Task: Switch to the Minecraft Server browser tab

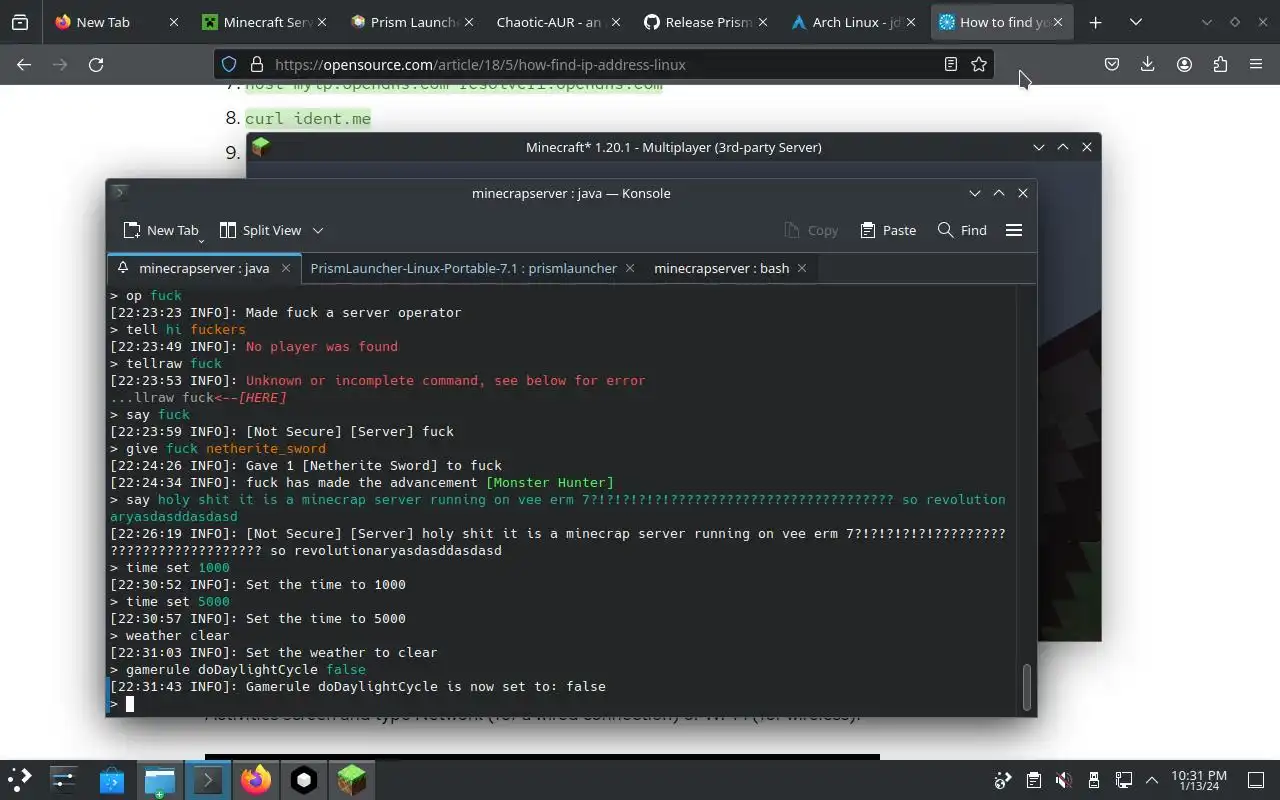Action: (x=265, y=22)
